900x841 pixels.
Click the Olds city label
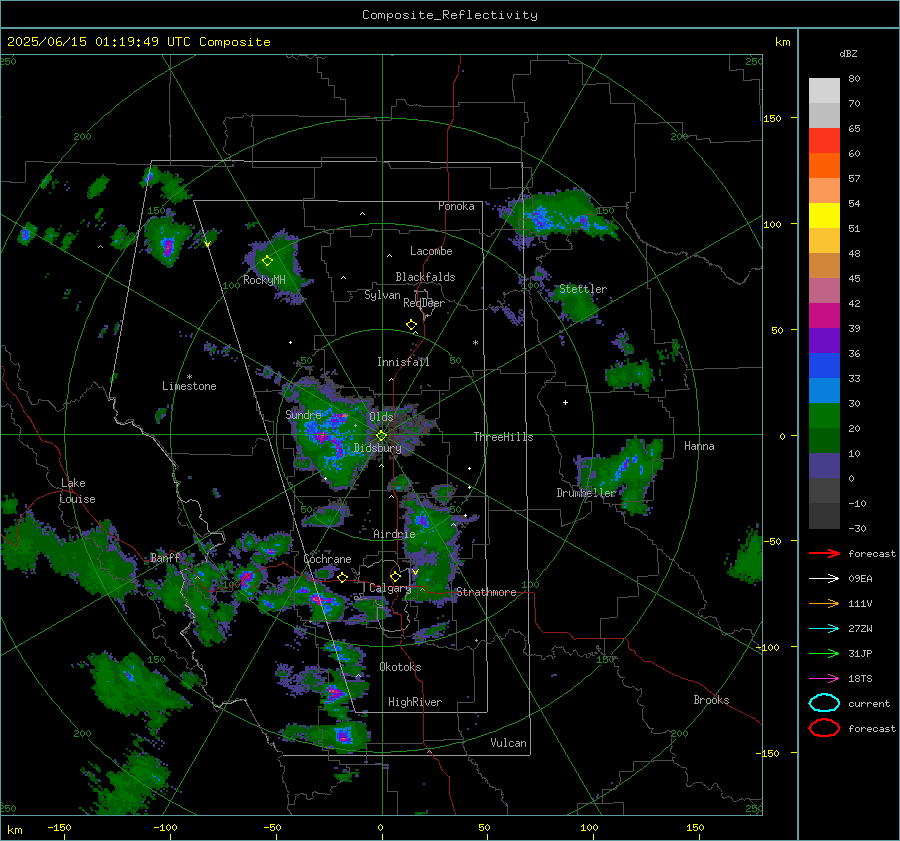click(x=381, y=417)
